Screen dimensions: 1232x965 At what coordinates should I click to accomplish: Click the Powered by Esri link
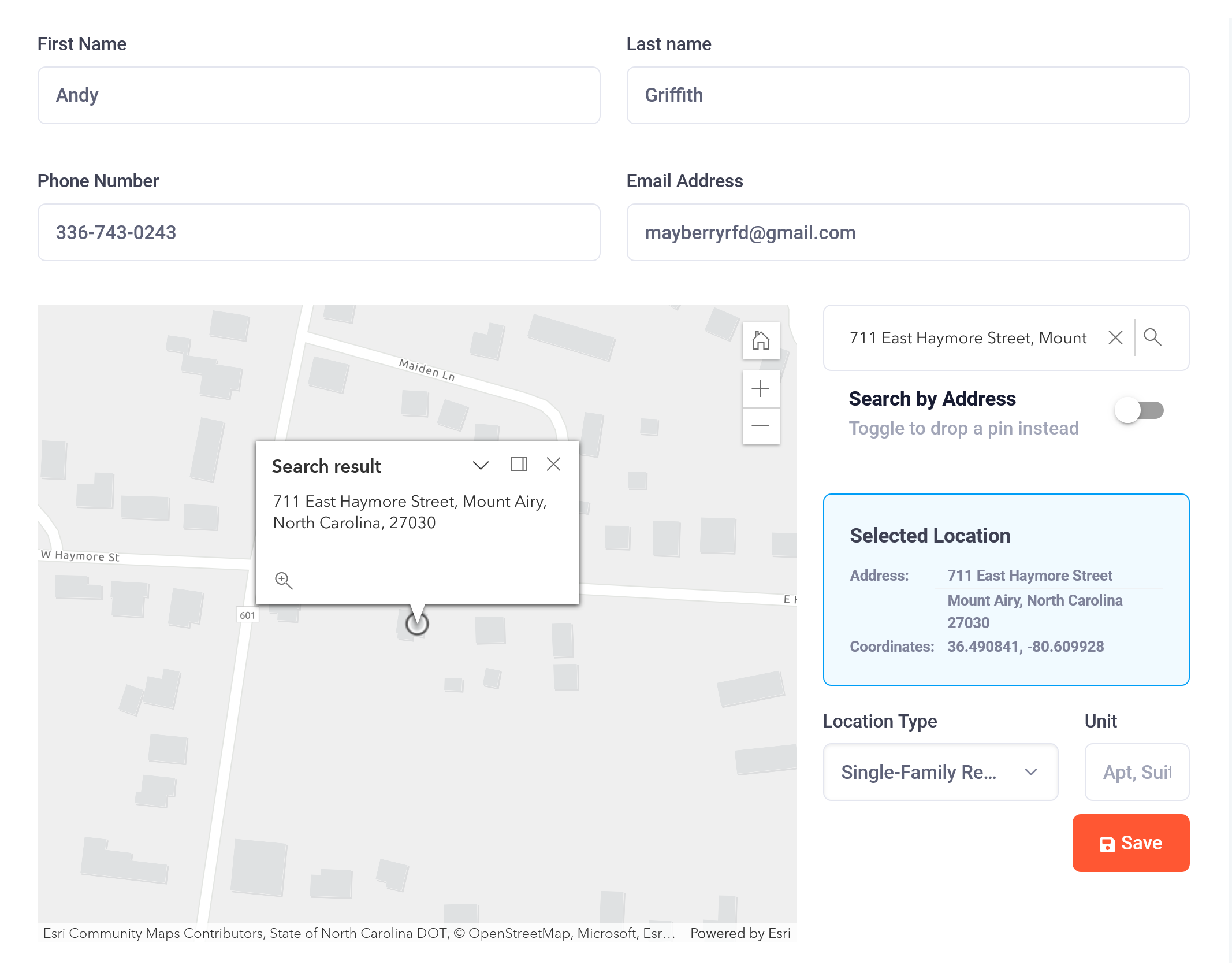coord(740,933)
